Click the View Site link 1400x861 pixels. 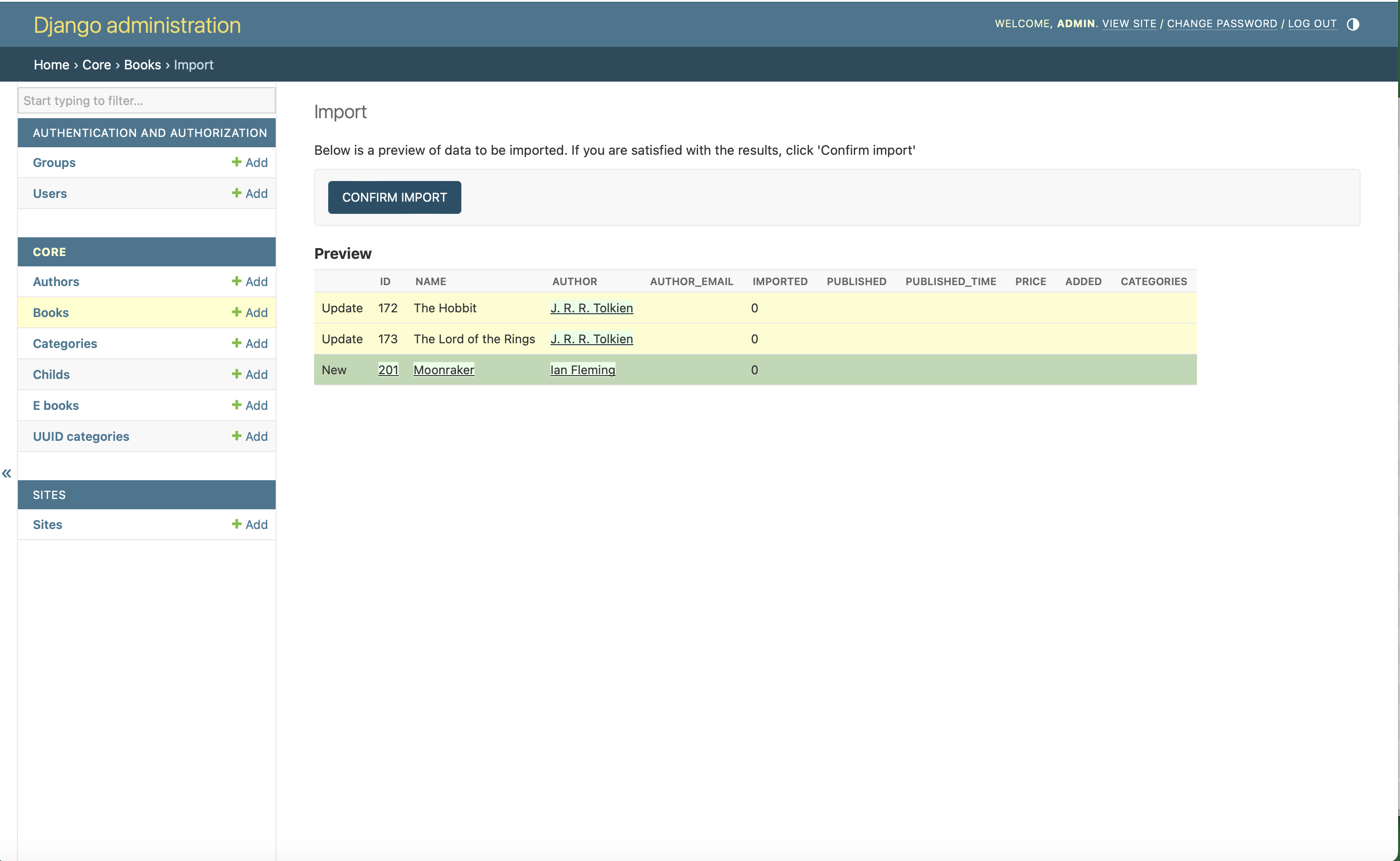click(1129, 23)
